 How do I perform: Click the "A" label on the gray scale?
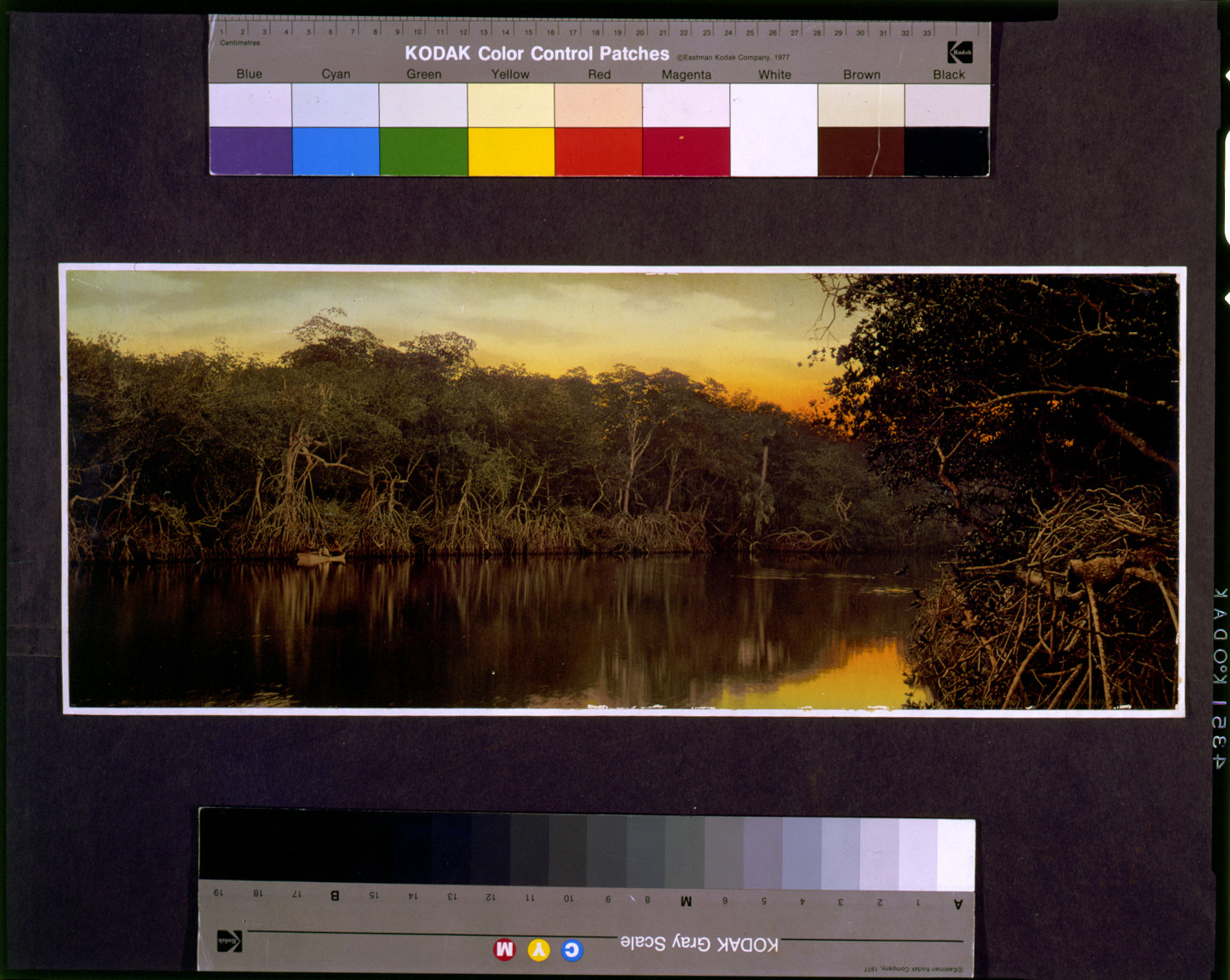tap(957, 903)
